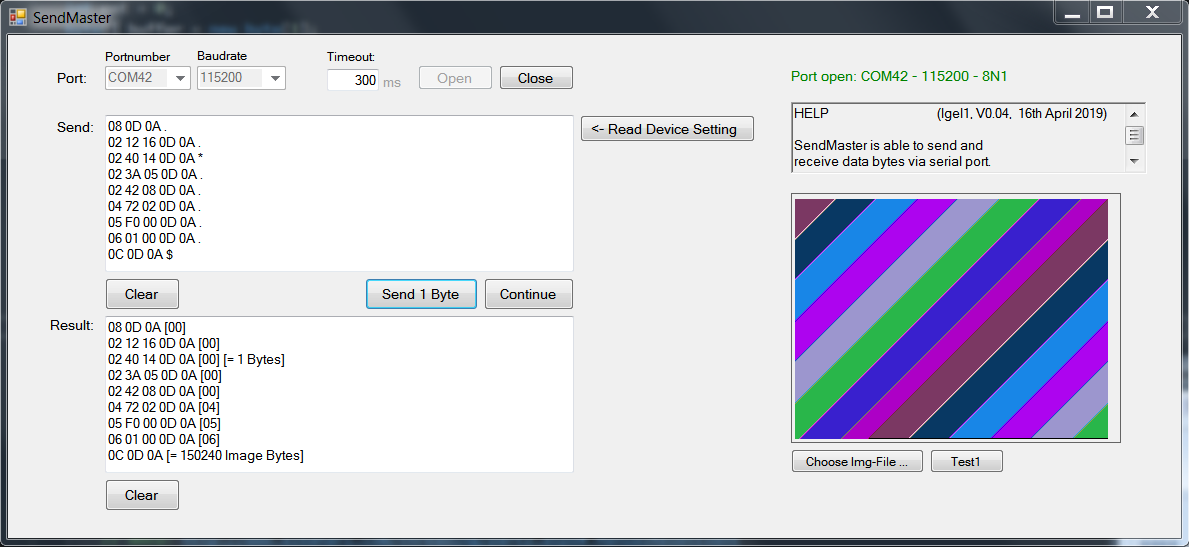This screenshot has height=547, width=1189.
Task: Click the Continue button
Action: tap(529, 294)
